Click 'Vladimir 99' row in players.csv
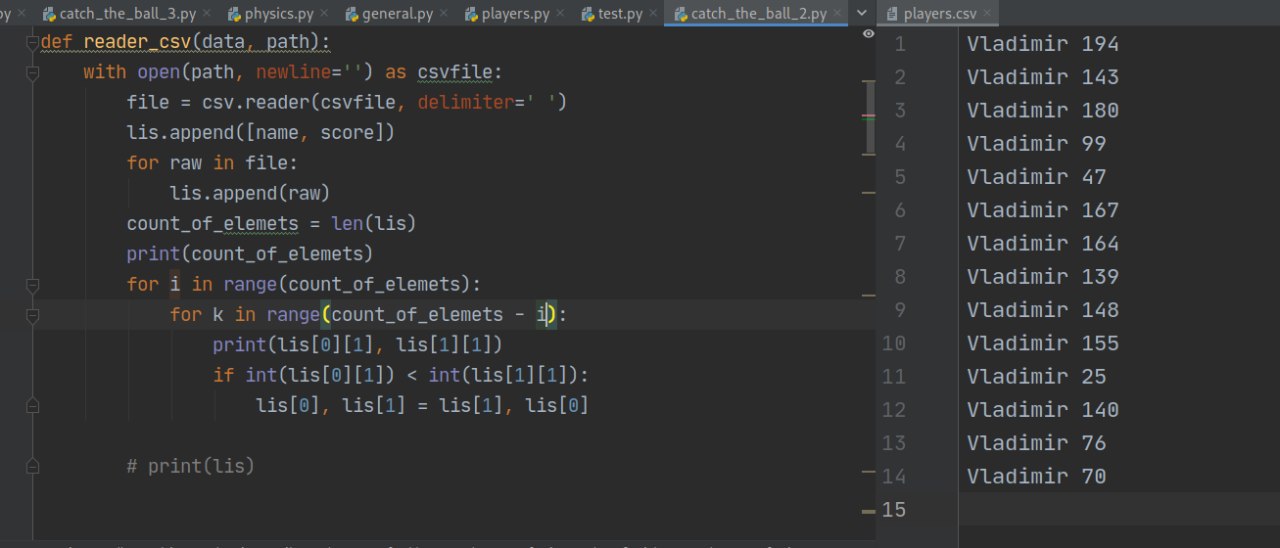Viewport: 1280px width, 548px height. click(1037, 144)
